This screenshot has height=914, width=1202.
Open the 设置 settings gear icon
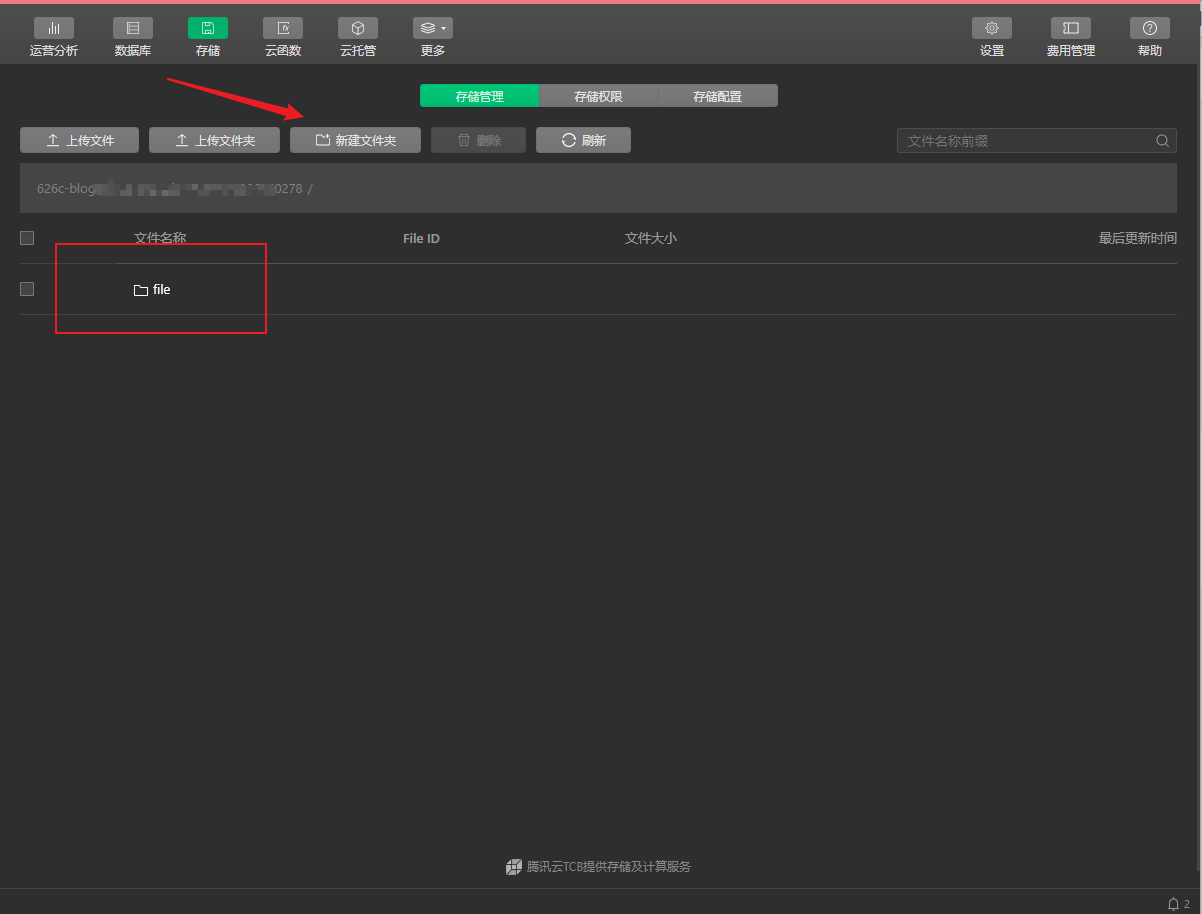click(x=992, y=28)
